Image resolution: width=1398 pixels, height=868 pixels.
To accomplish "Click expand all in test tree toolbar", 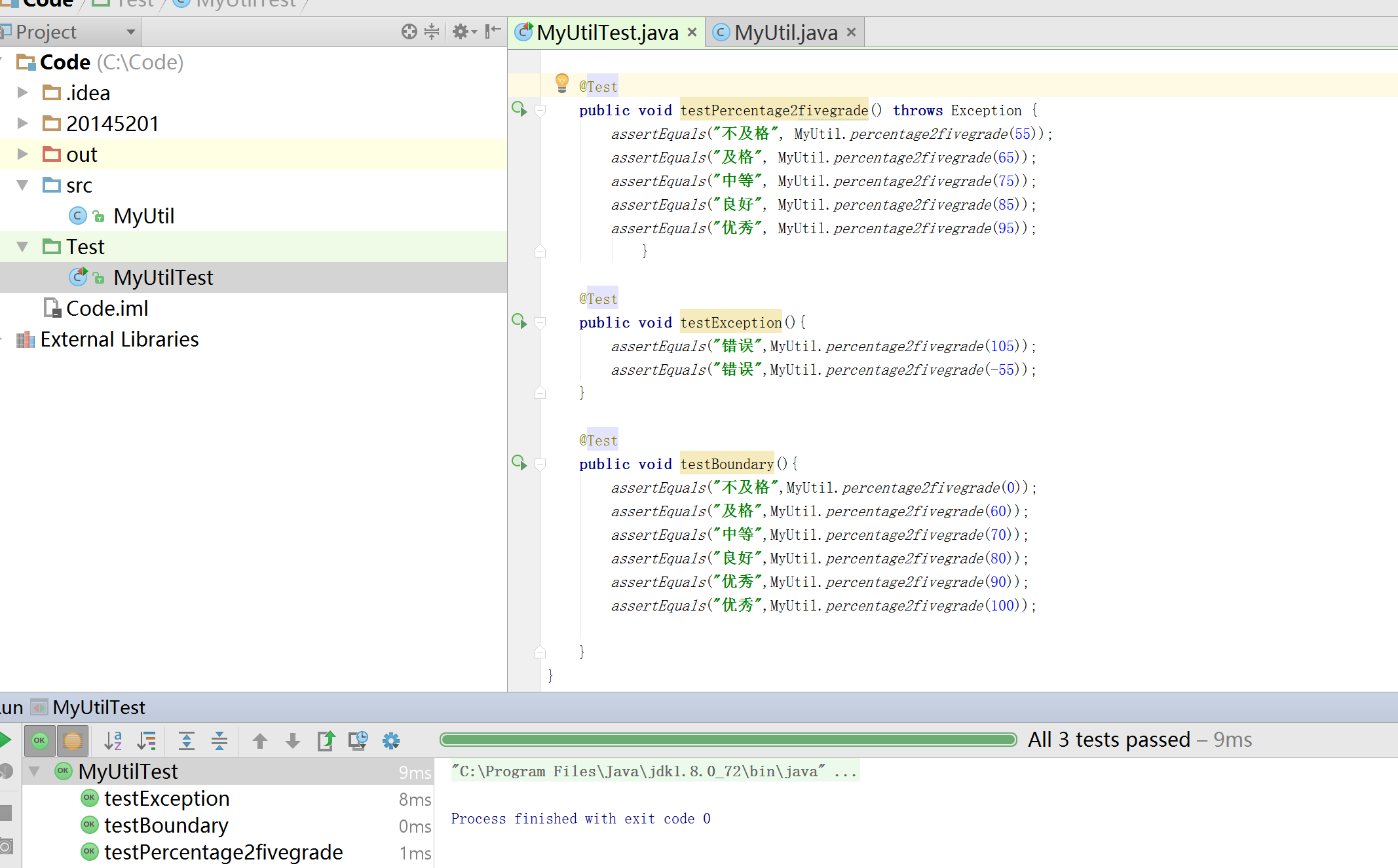I will (187, 741).
